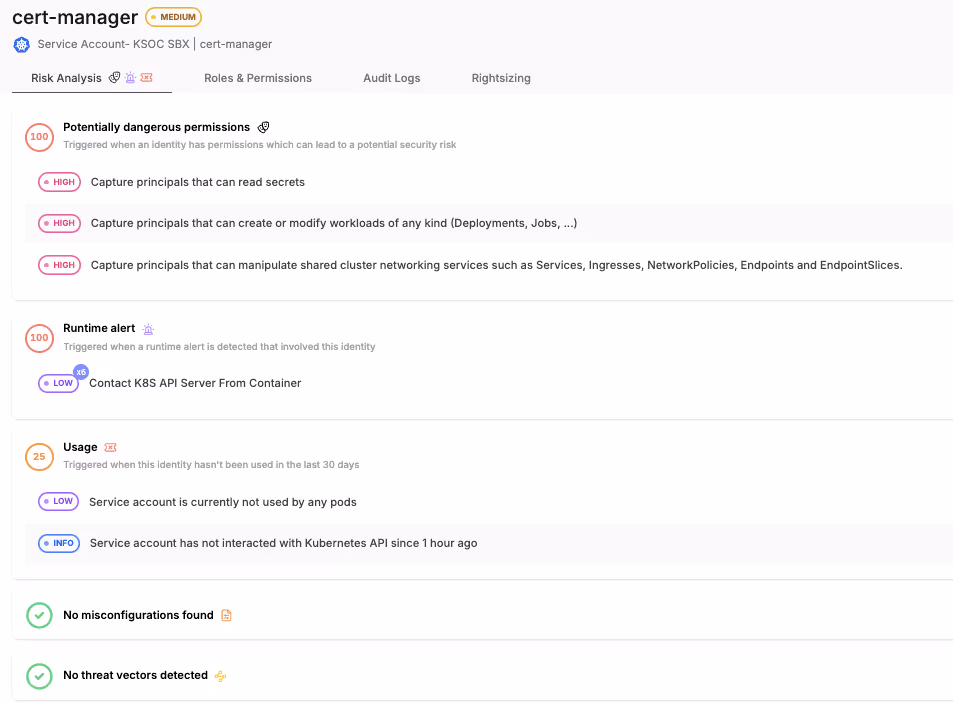The width and height of the screenshot is (953, 703).
Task: Click green checkmark for No misconfigurations found
Action: click(40, 616)
